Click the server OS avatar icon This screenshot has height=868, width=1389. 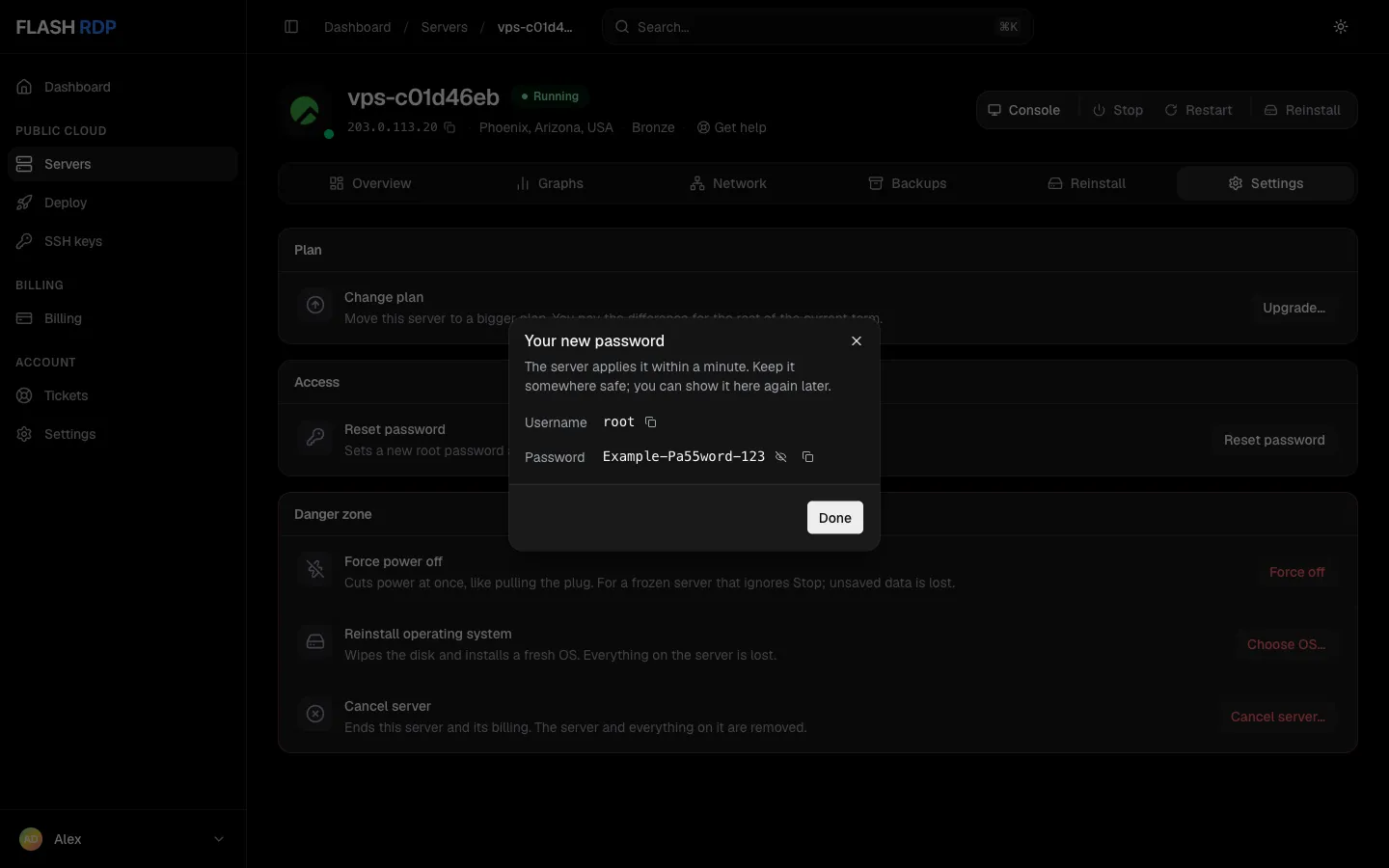(x=306, y=111)
